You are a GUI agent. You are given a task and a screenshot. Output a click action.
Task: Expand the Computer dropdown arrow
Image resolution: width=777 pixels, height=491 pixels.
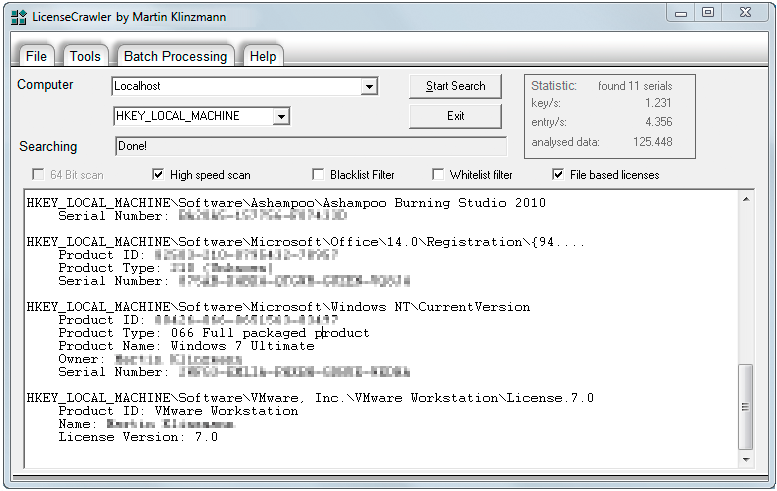tap(369, 87)
